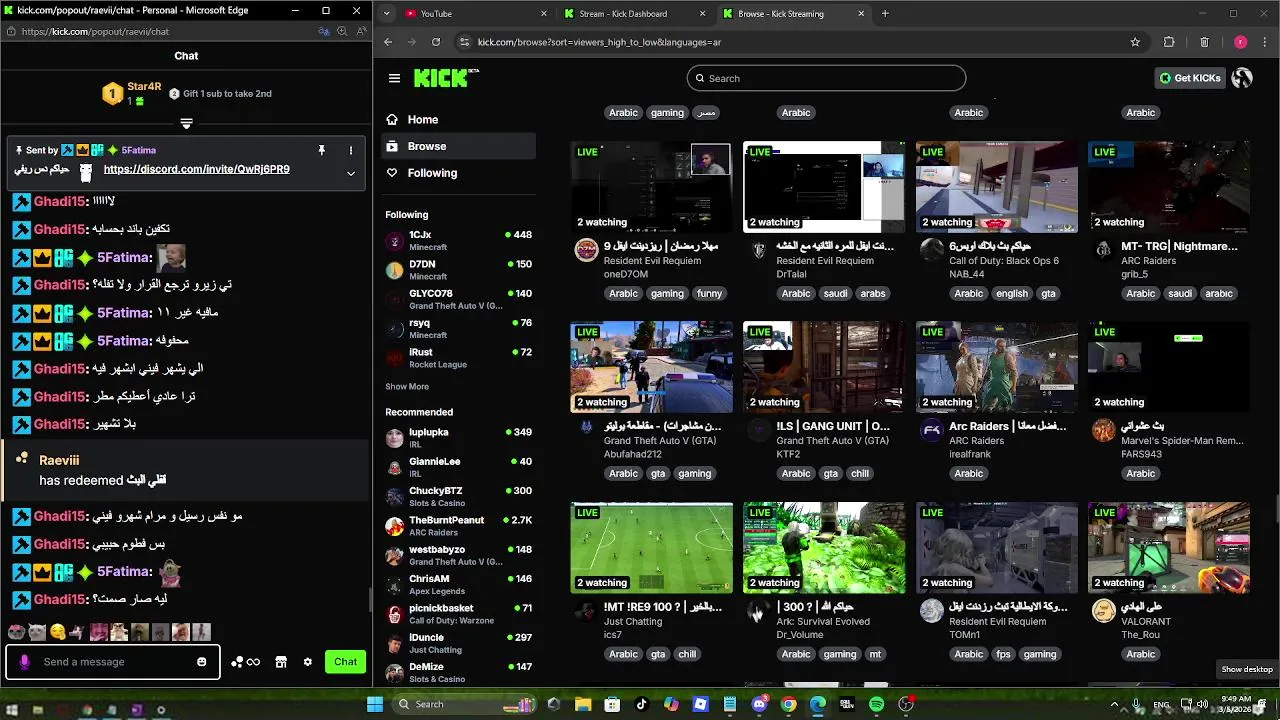Show hidden system tray icons
The width and height of the screenshot is (1280, 720).
[x=1114, y=705]
